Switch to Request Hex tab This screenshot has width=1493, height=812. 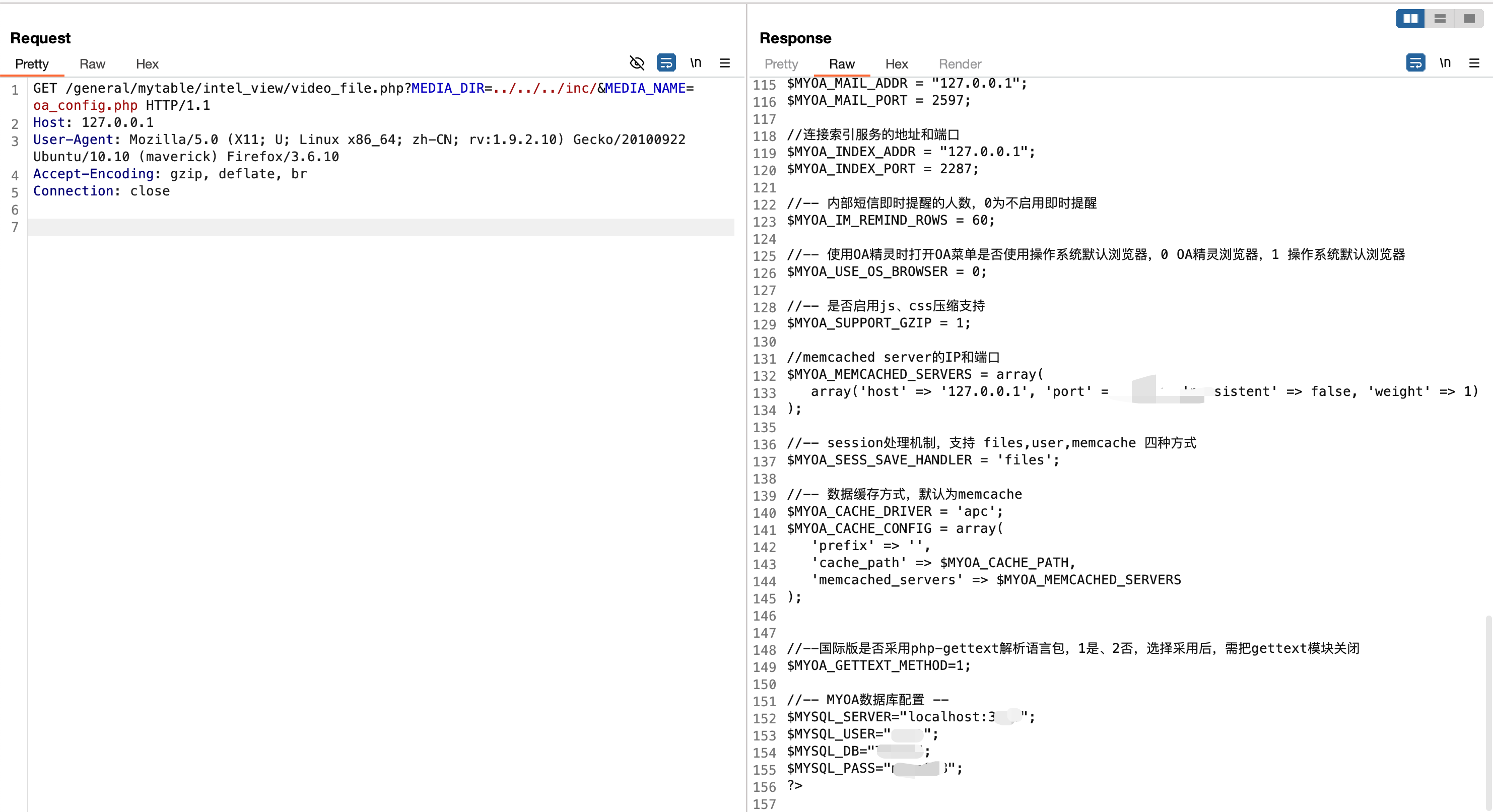tap(147, 64)
